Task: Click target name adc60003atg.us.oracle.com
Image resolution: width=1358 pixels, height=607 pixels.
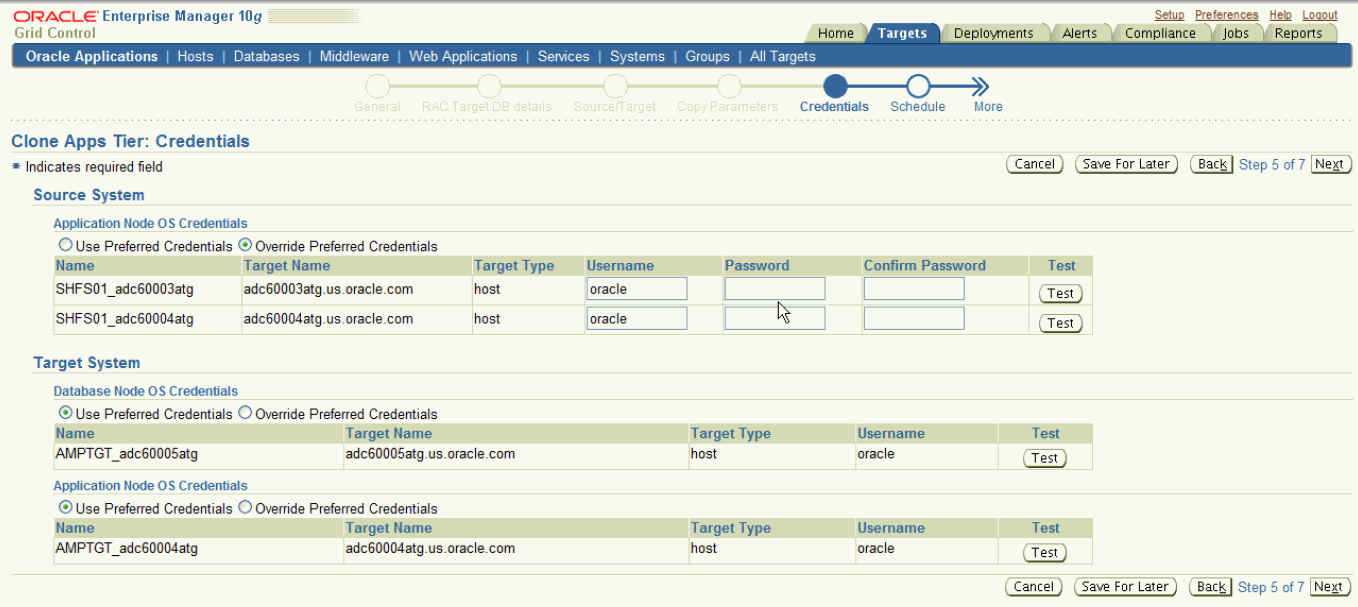Action: (328, 289)
